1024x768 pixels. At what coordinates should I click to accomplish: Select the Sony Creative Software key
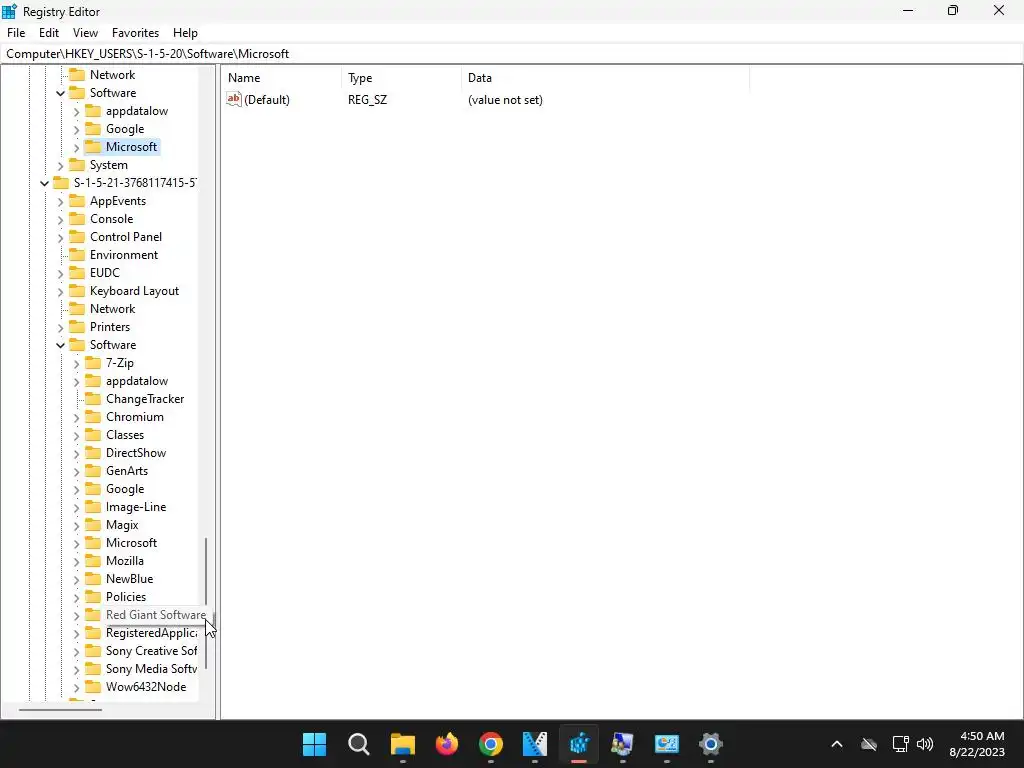[x=152, y=651]
